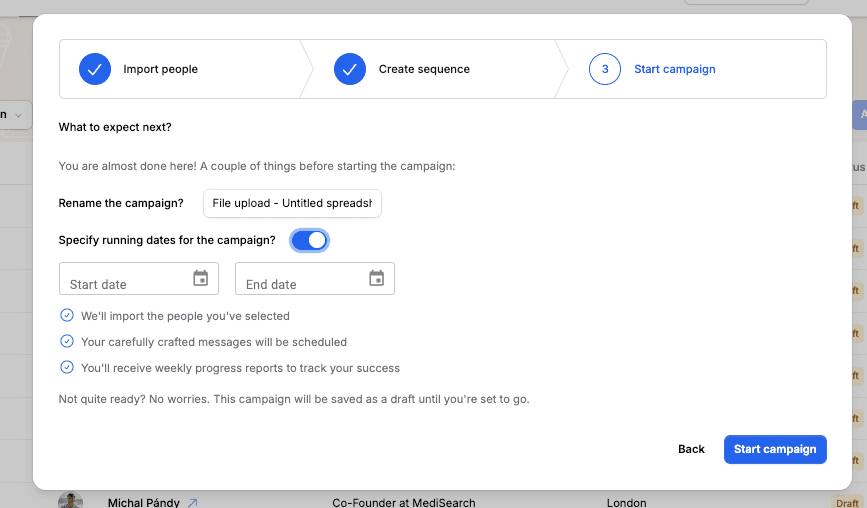
Task: Open the Start date calendar picker icon
Action: 201,278
